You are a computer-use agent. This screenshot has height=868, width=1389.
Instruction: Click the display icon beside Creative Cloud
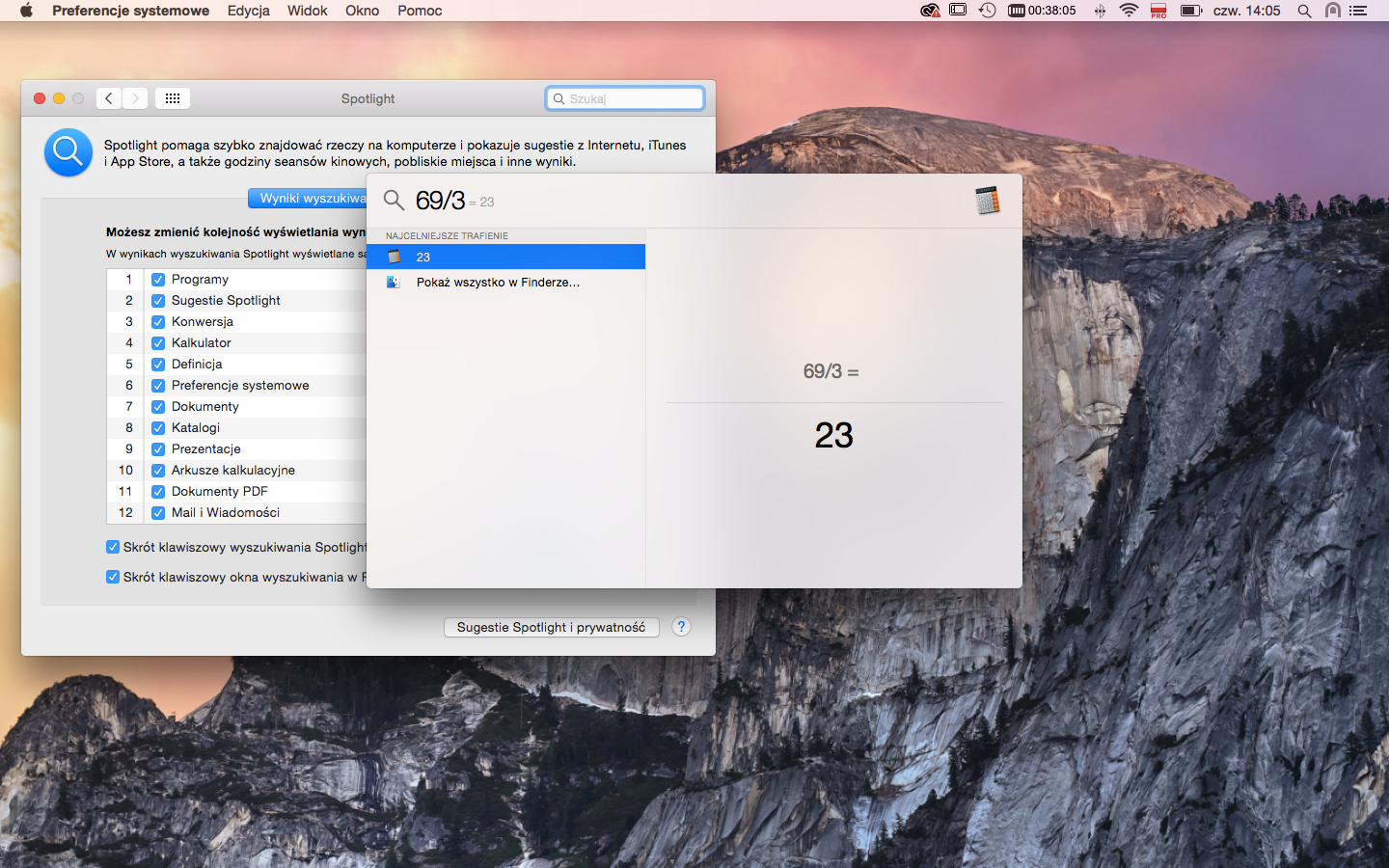(x=958, y=11)
